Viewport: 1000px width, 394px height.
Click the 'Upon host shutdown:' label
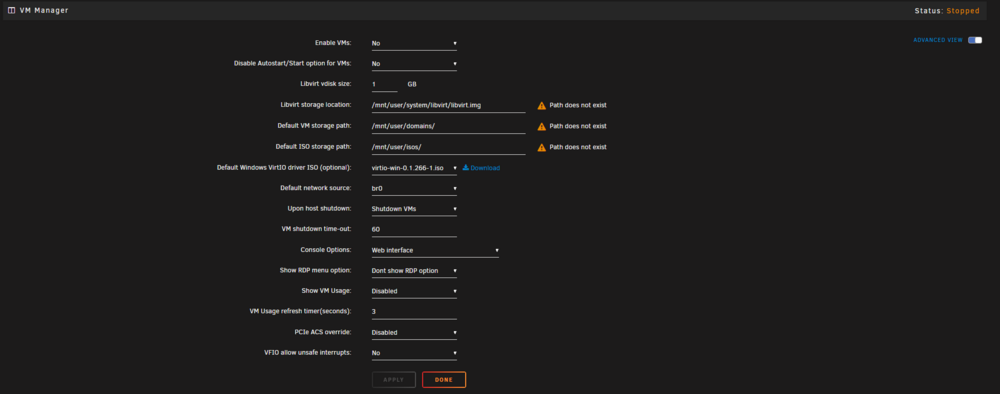[320, 208]
